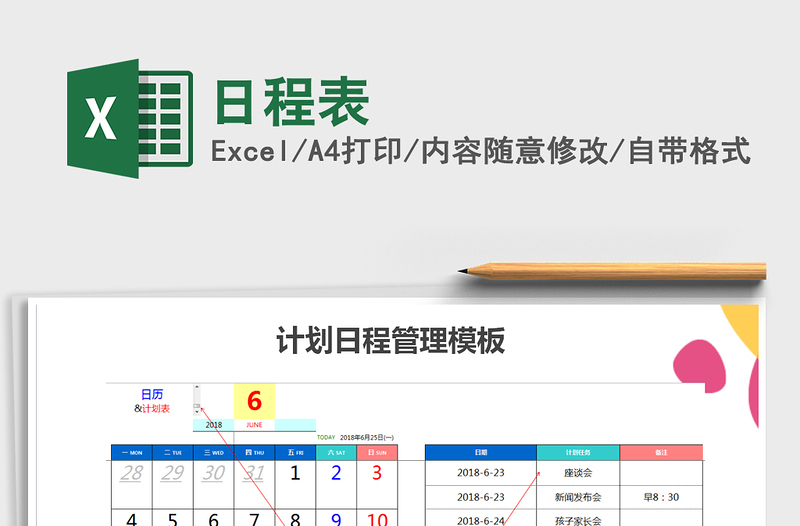Screen dimensions: 800x526
Task: Click blue calendar day 2 under SAT
Action: (x=336, y=473)
